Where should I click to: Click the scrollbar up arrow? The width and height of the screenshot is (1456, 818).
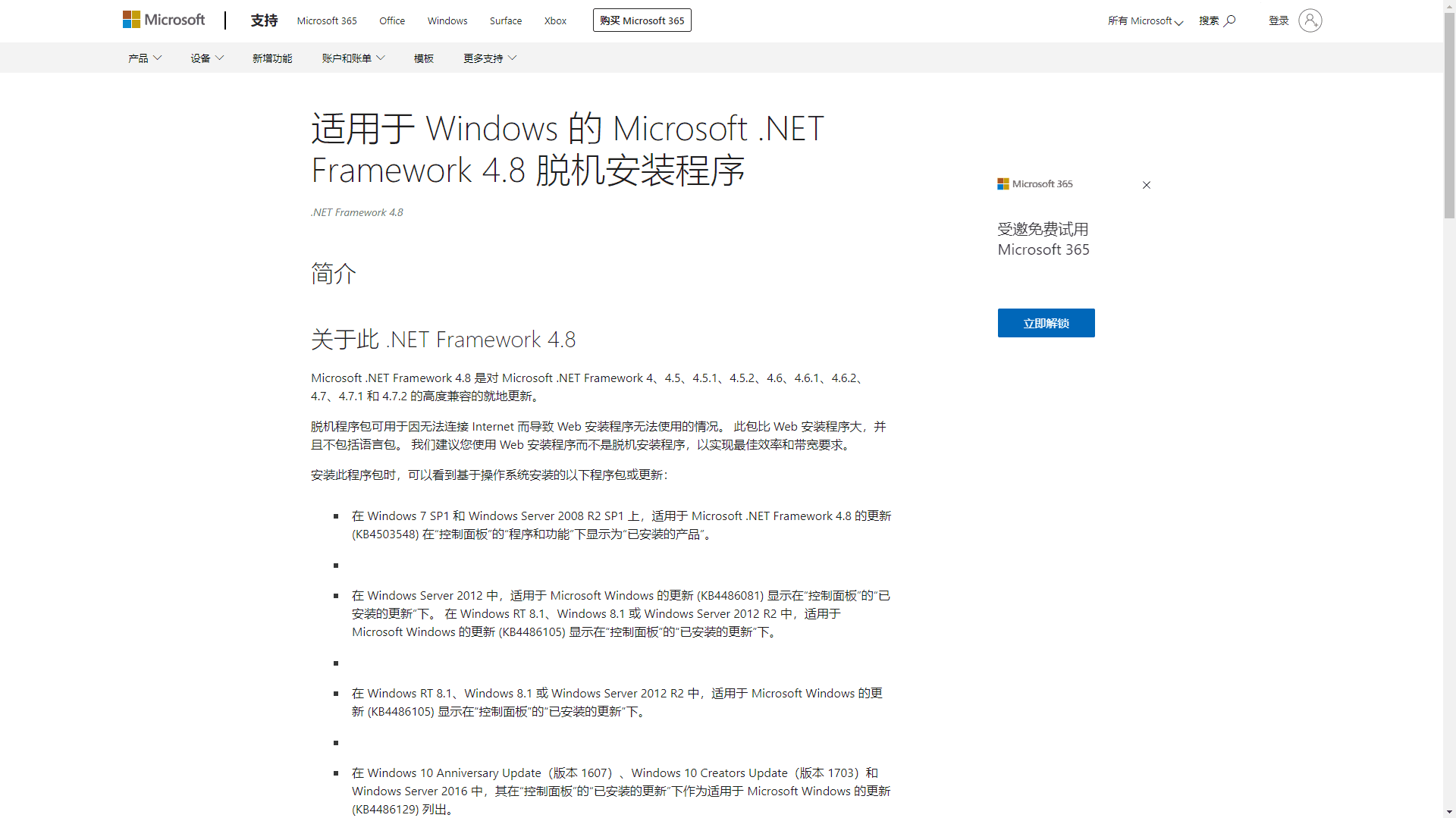pyautogui.click(x=1450, y=5)
